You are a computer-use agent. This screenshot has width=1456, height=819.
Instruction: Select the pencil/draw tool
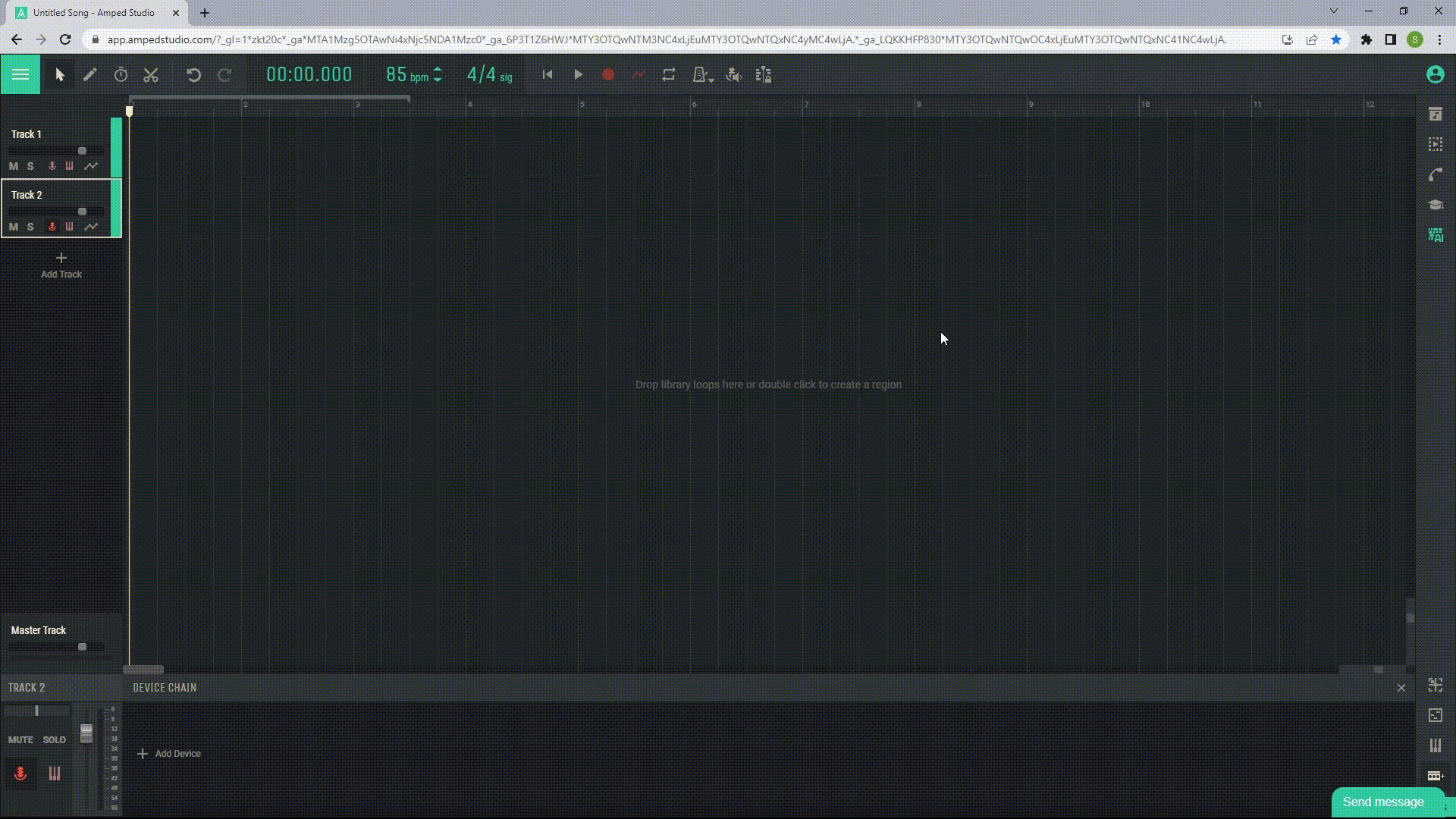pos(89,74)
